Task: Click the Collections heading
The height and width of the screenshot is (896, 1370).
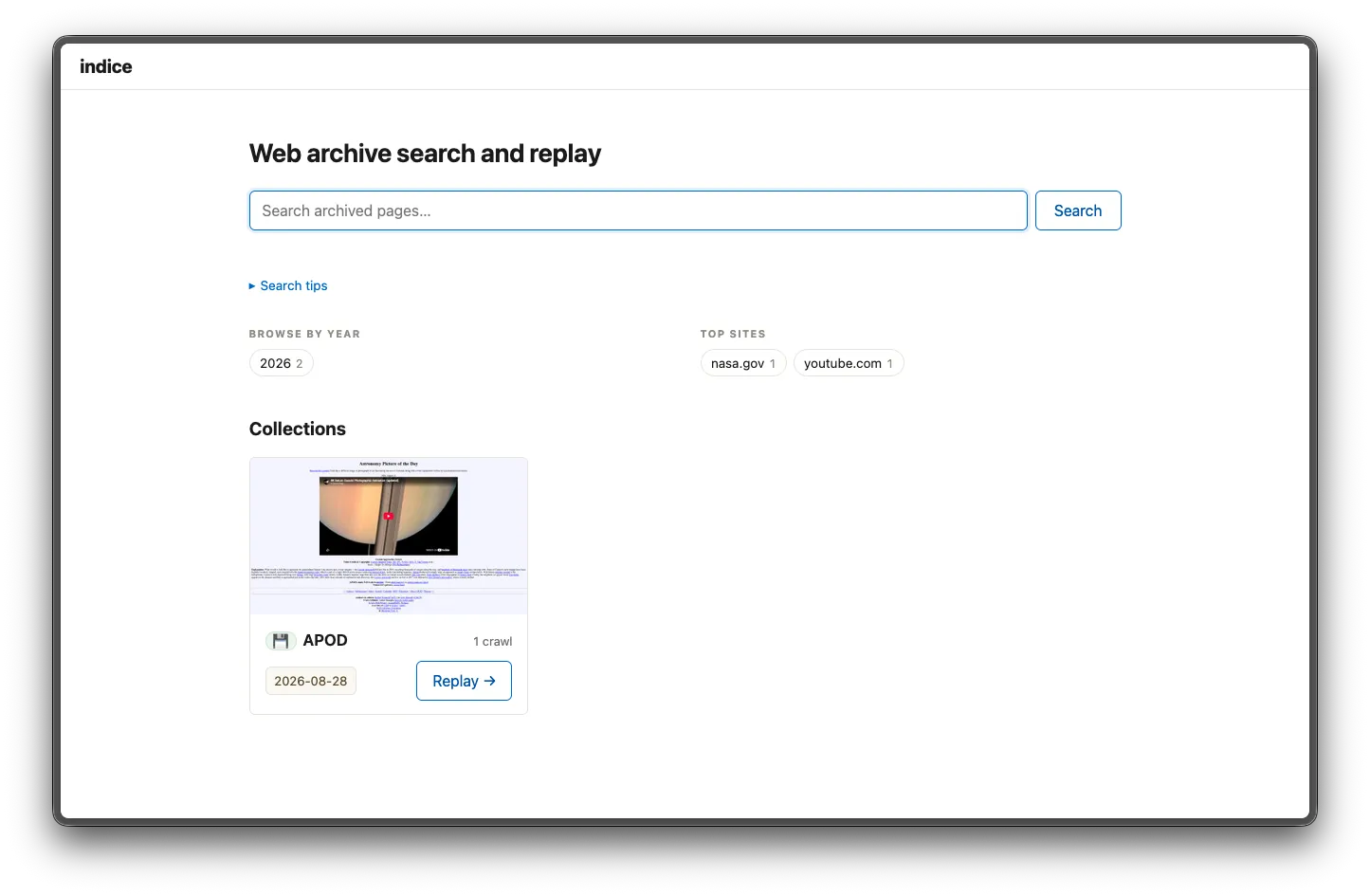Action: coord(298,429)
